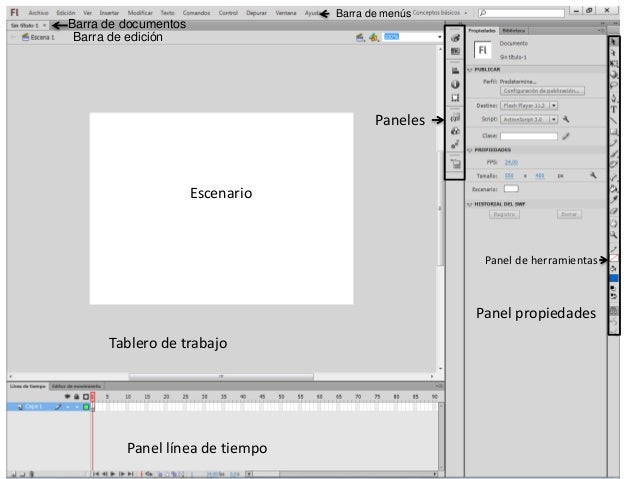This screenshot has width=638, height=479.
Task: Click the Clase input field
Action: 528,137
